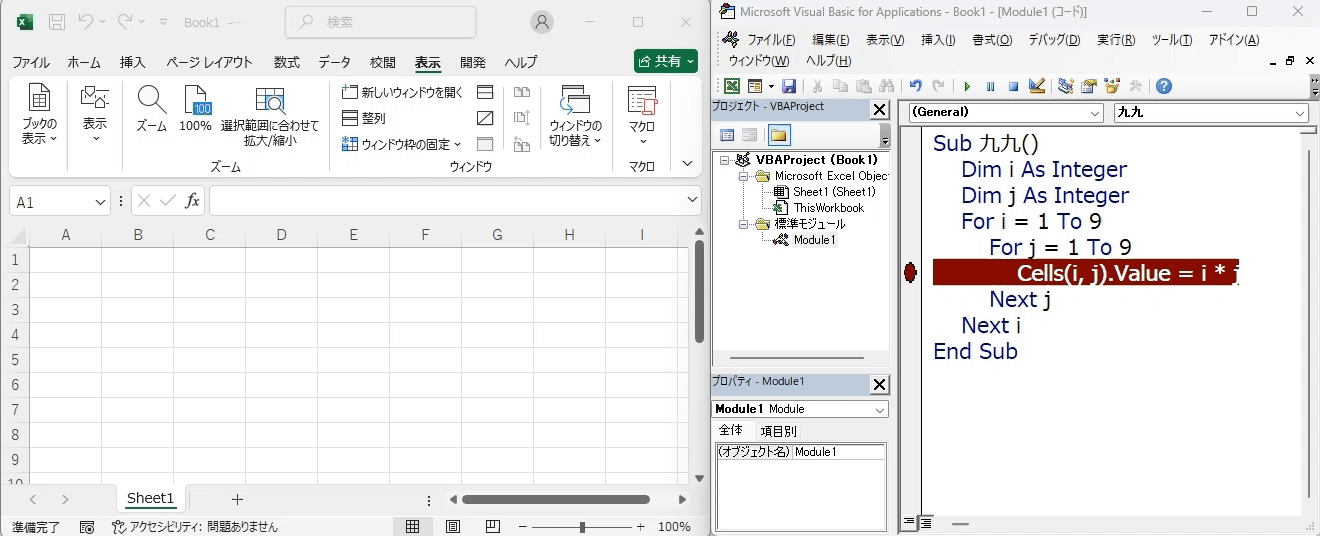Open the ファイル tab in Excel

(31, 62)
